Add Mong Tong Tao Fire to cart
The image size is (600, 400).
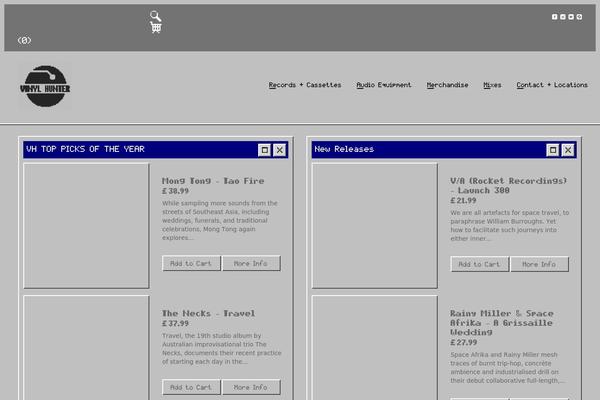(191, 263)
